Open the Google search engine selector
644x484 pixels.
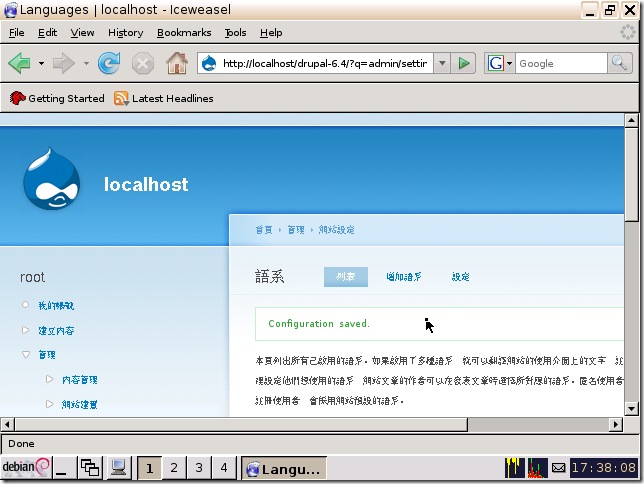coord(499,63)
